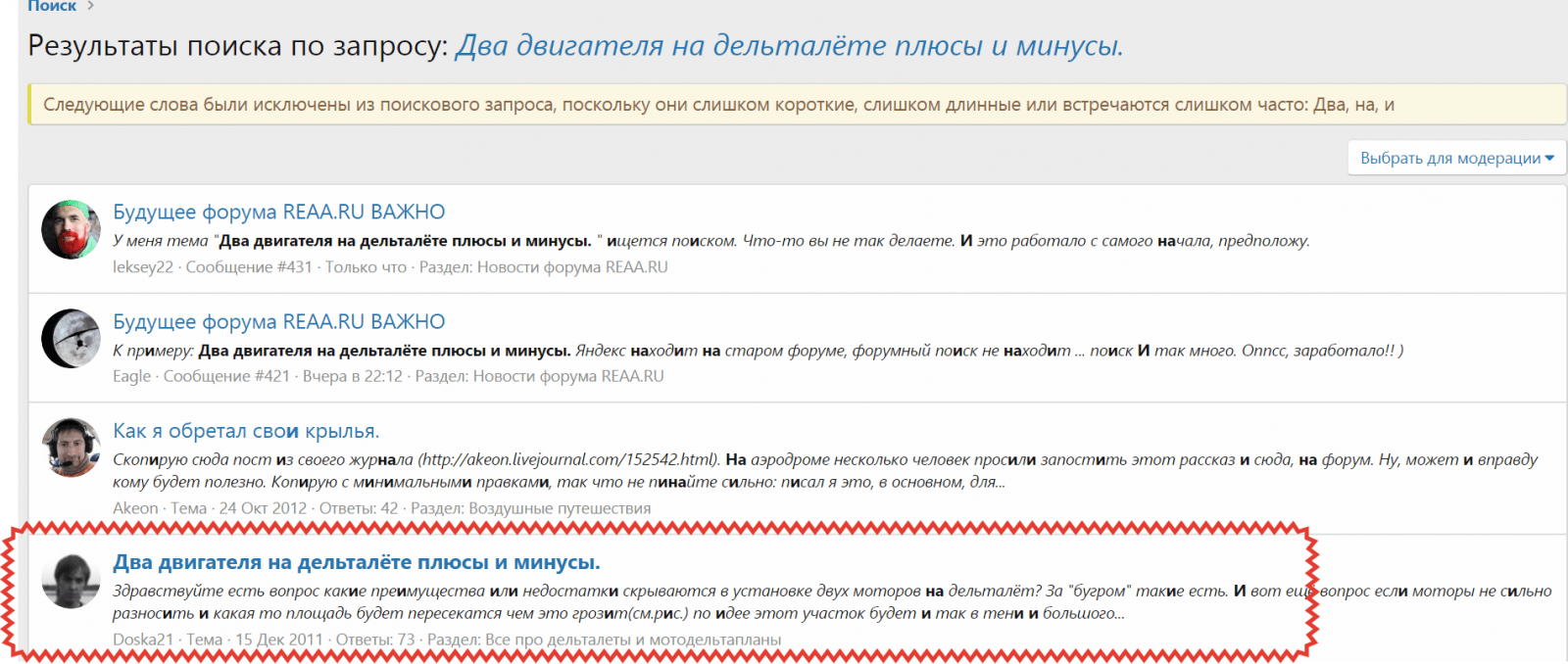This screenshot has width=1568, height=664.
Task: View Doska21's grayscale avatar
Action: coord(71,580)
